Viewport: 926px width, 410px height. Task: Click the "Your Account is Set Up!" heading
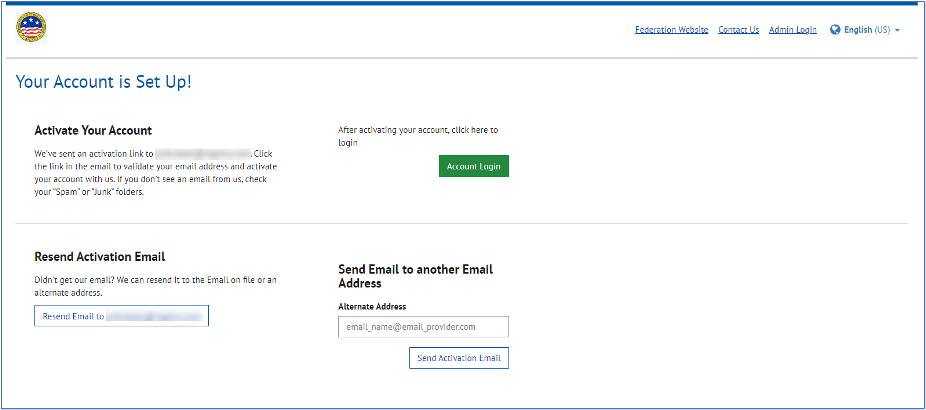[103, 81]
